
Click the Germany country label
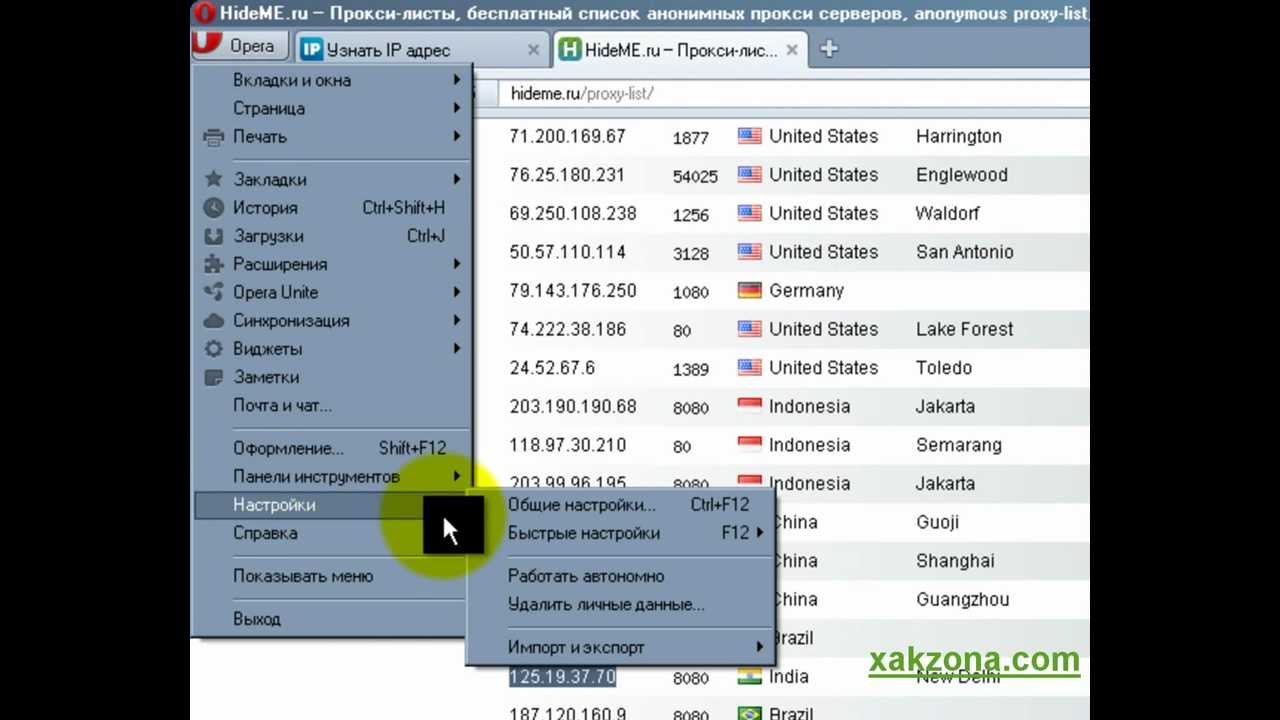806,291
